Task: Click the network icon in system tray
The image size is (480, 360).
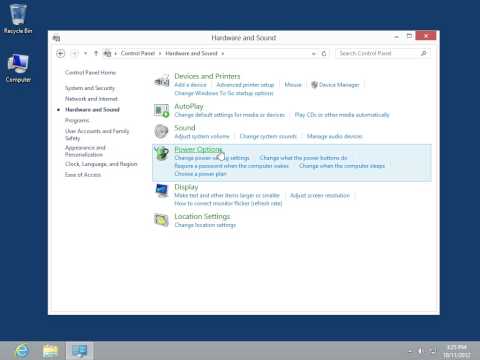Action: [x=433, y=351]
